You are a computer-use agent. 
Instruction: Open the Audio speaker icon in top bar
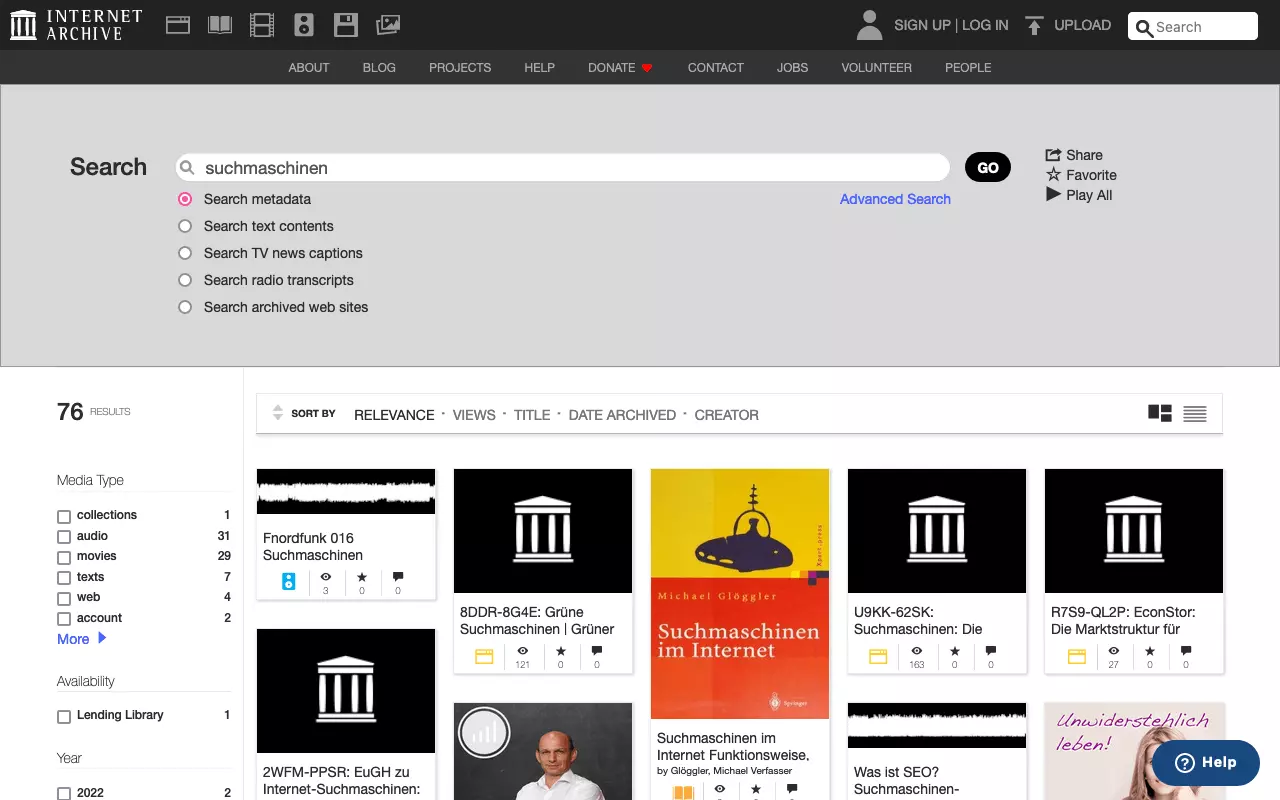[304, 25]
